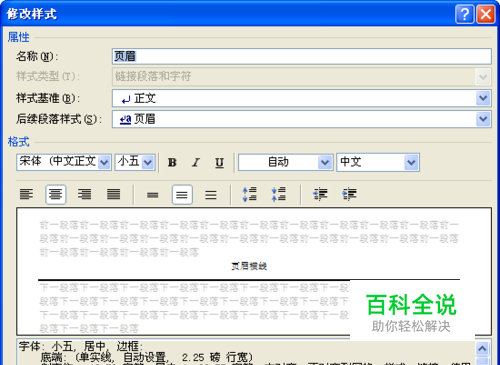Click the 属性 section heading
The width and height of the screenshot is (500, 365).
click(x=19, y=37)
